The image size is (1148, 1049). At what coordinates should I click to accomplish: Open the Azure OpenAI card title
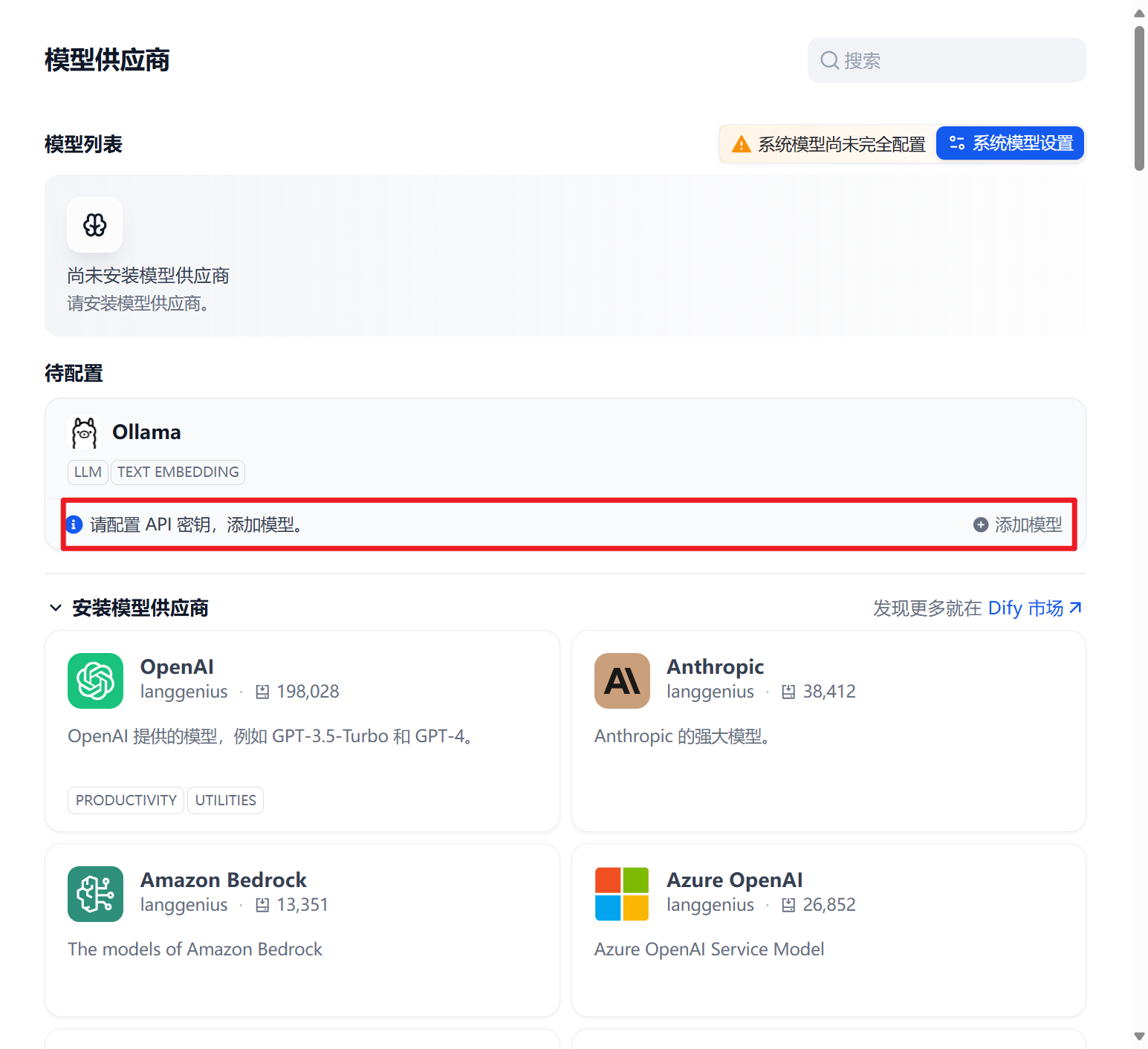click(x=734, y=880)
